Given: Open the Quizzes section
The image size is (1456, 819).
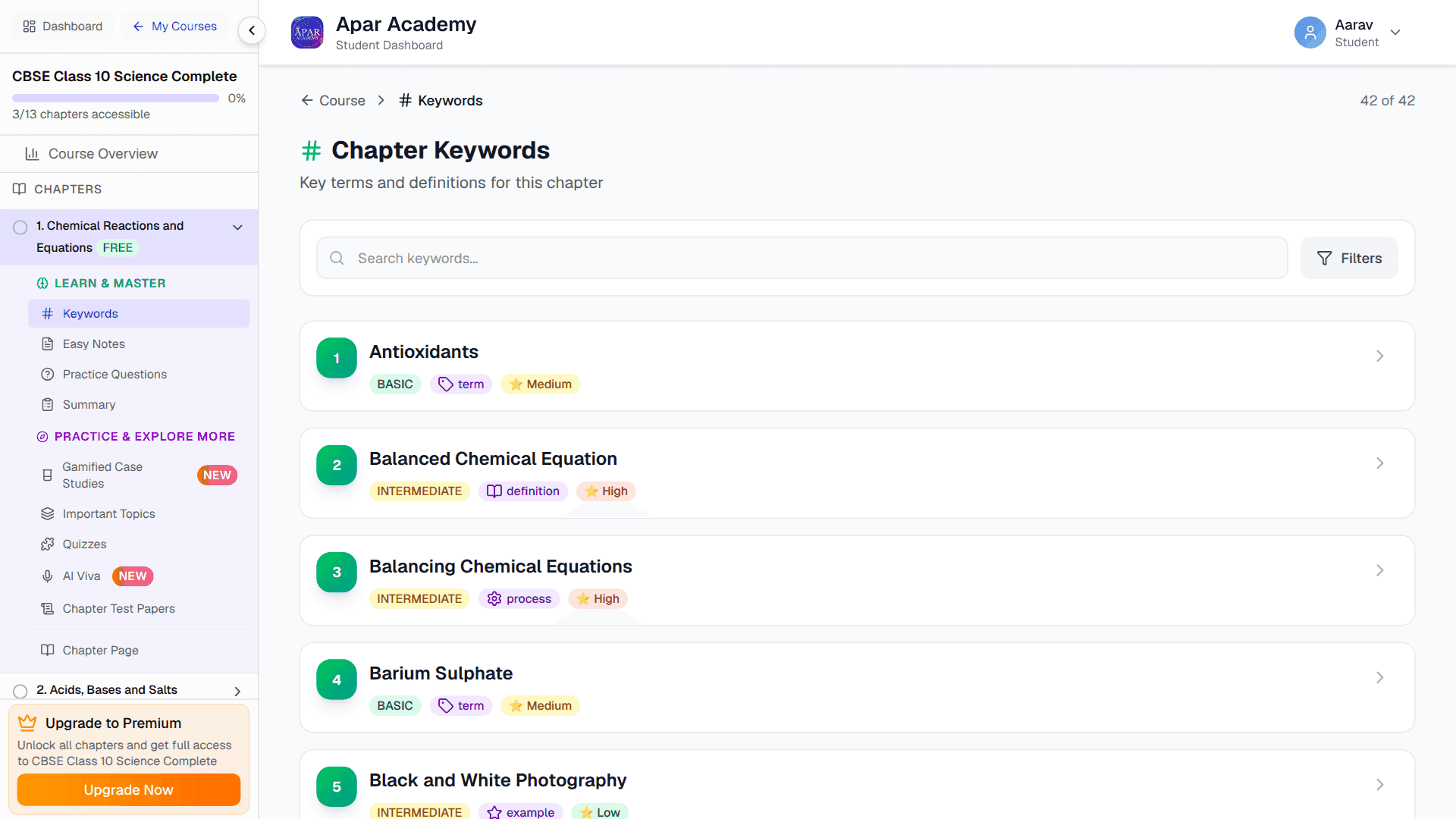Looking at the screenshot, I should tap(139, 544).
